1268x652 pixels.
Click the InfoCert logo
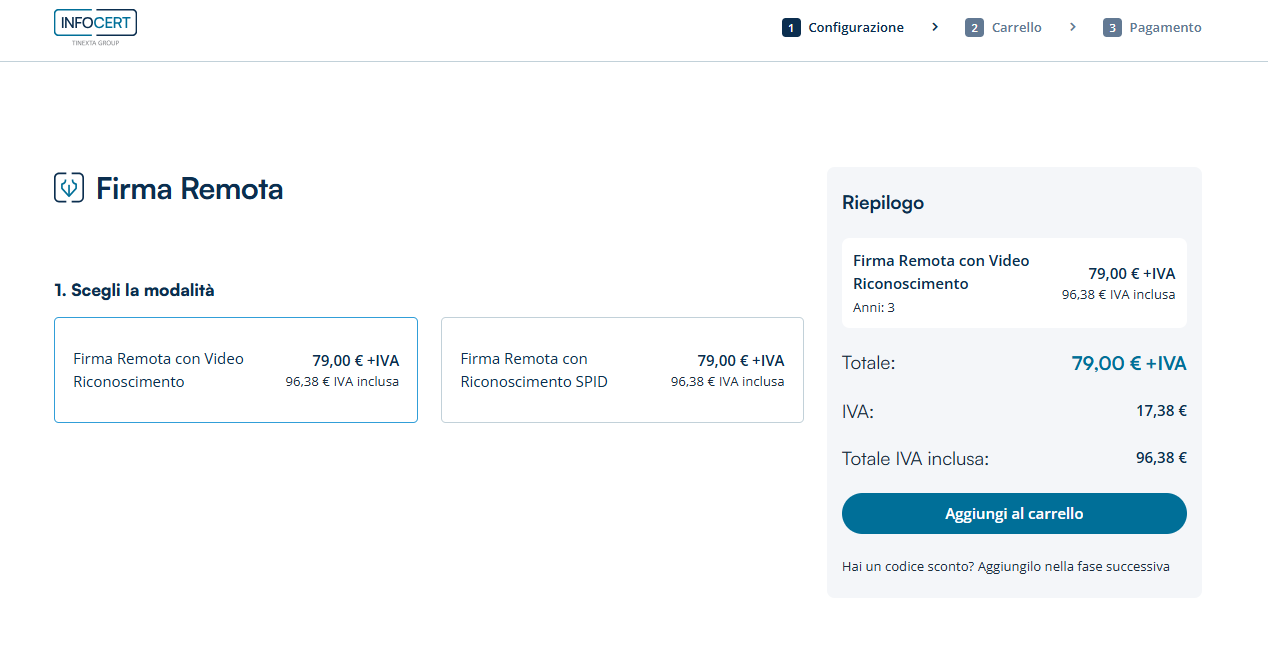[95, 27]
